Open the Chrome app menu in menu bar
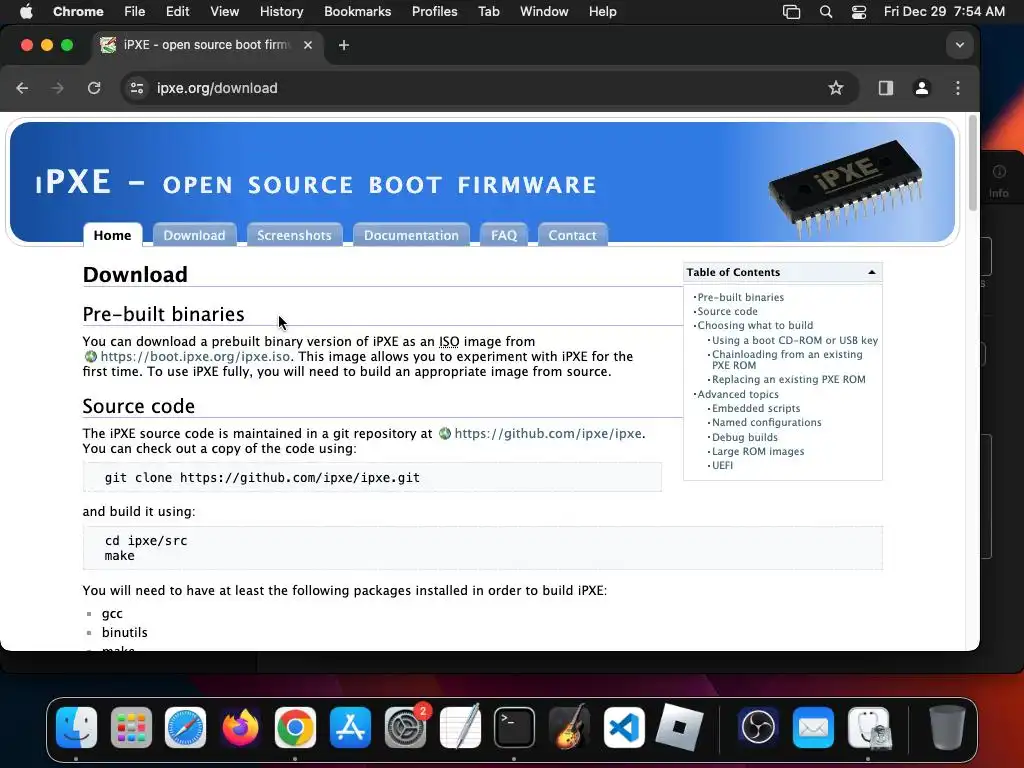Viewport: 1024px width, 768px height. click(78, 11)
